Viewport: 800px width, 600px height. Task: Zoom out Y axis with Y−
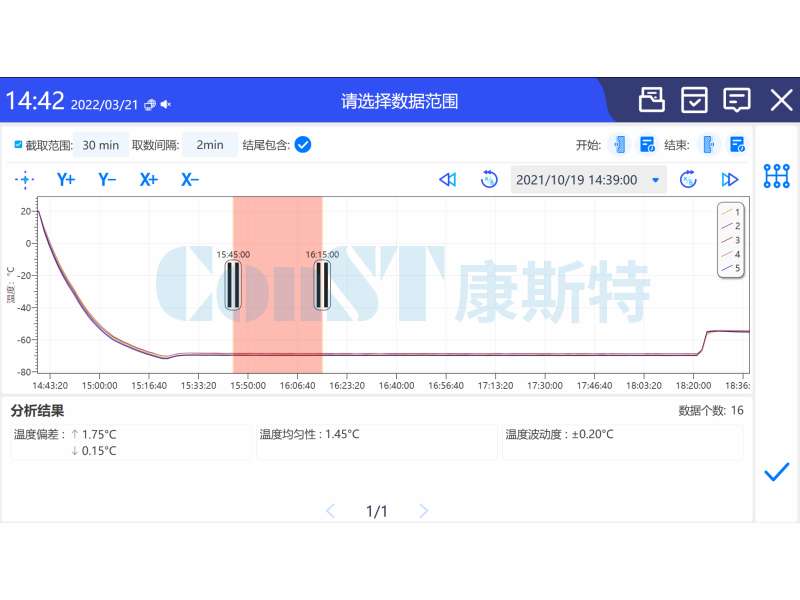[x=107, y=180]
